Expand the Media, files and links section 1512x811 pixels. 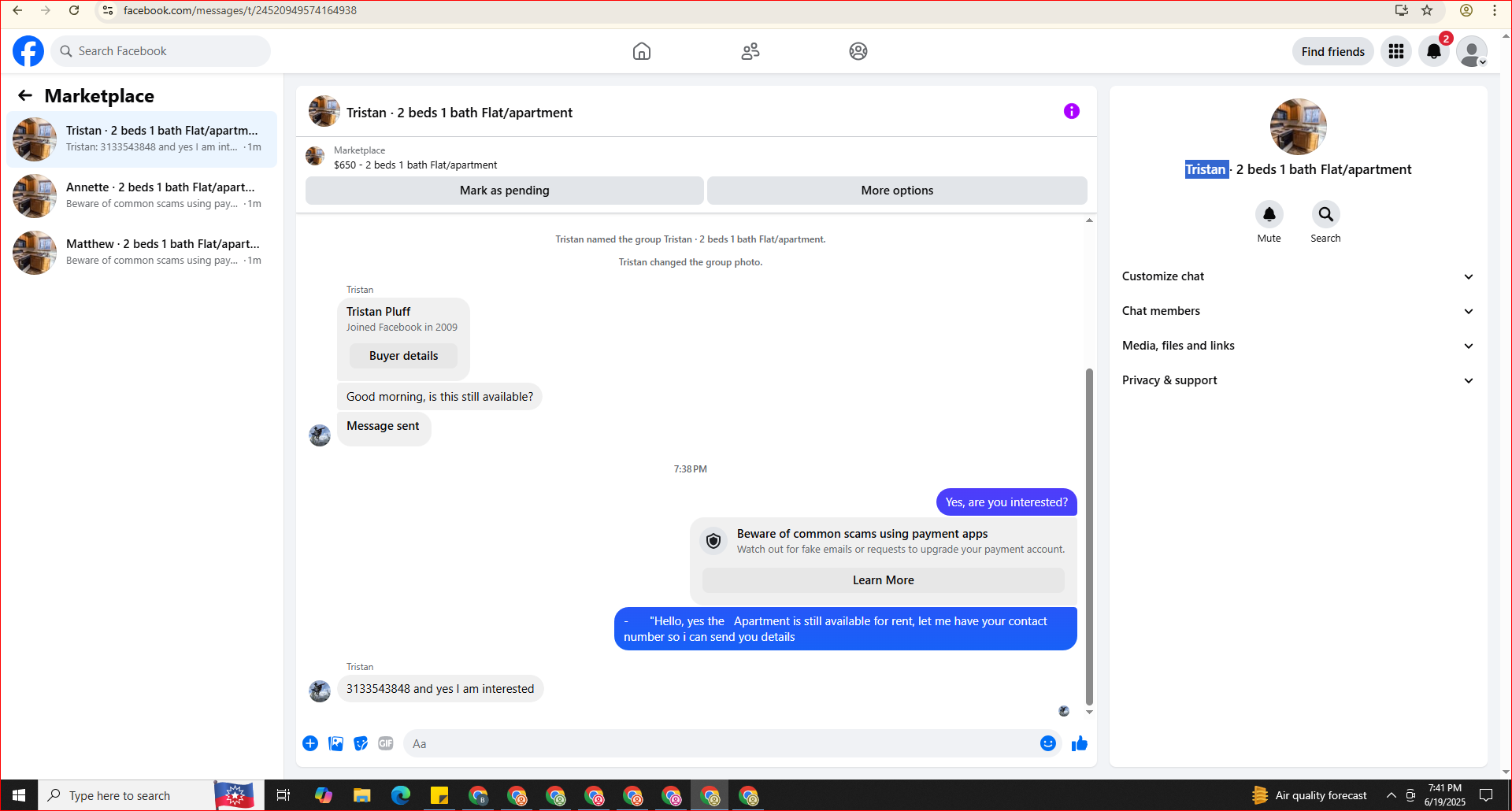coord(1298,346)
